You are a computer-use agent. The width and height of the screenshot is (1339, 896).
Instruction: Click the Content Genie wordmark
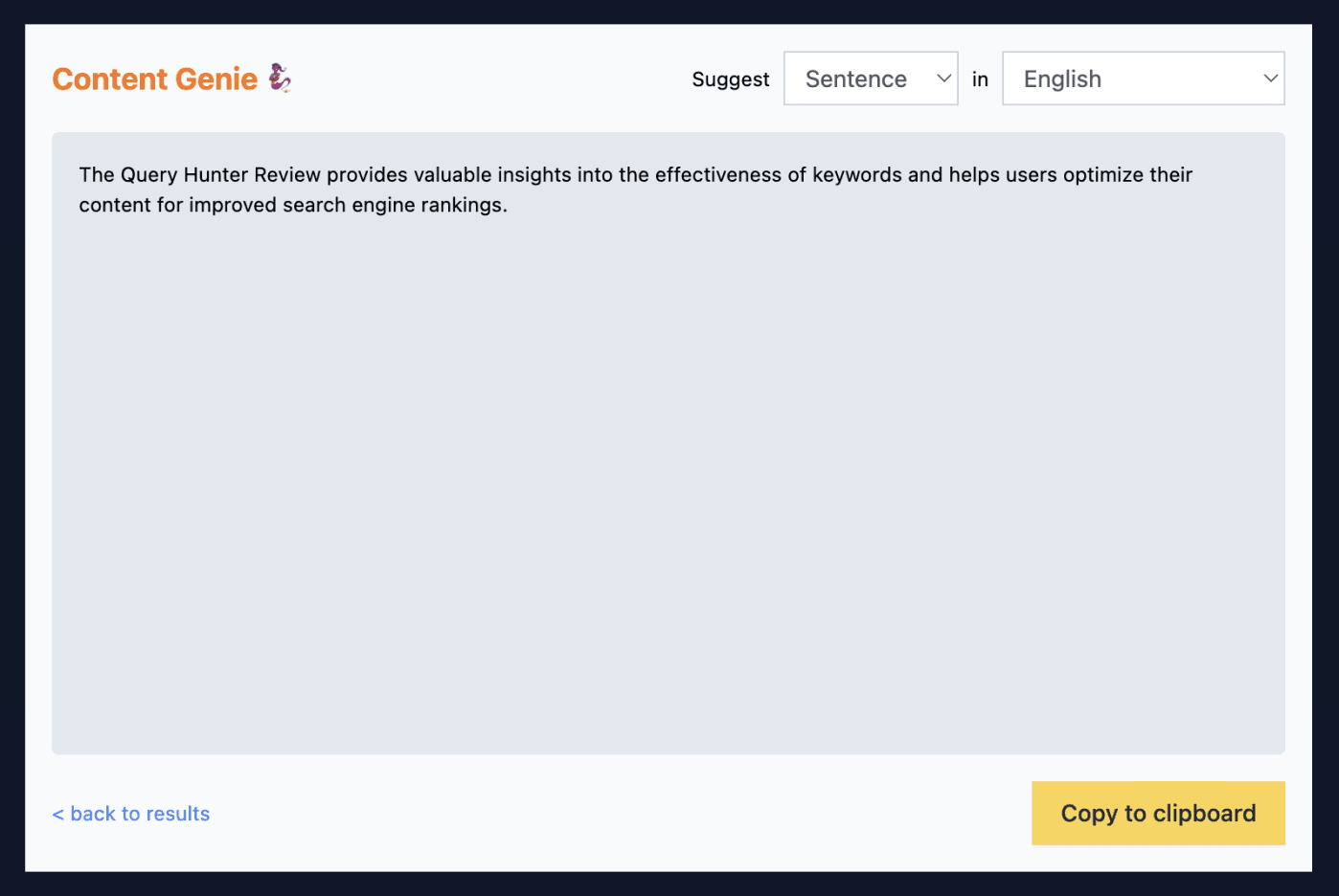point(156,78)
